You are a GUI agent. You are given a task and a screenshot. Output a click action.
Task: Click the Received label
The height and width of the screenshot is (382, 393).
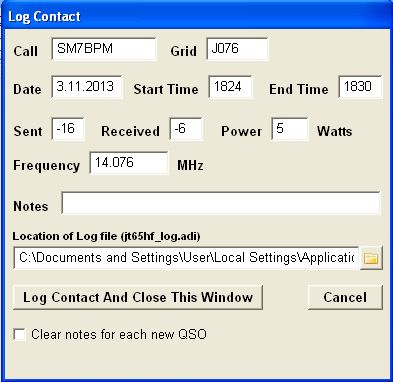[130, 131]
